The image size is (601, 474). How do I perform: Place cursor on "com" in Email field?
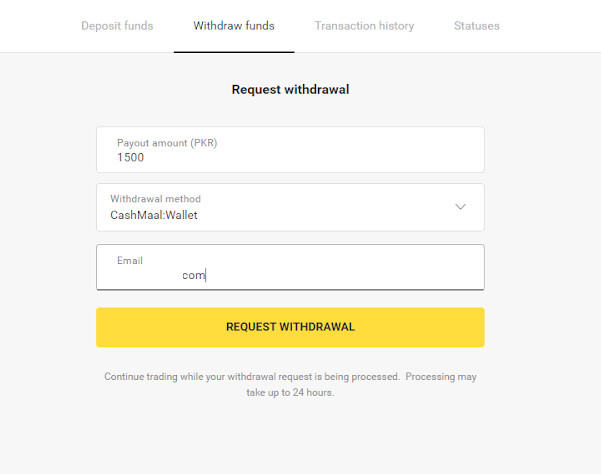(193, 276)
